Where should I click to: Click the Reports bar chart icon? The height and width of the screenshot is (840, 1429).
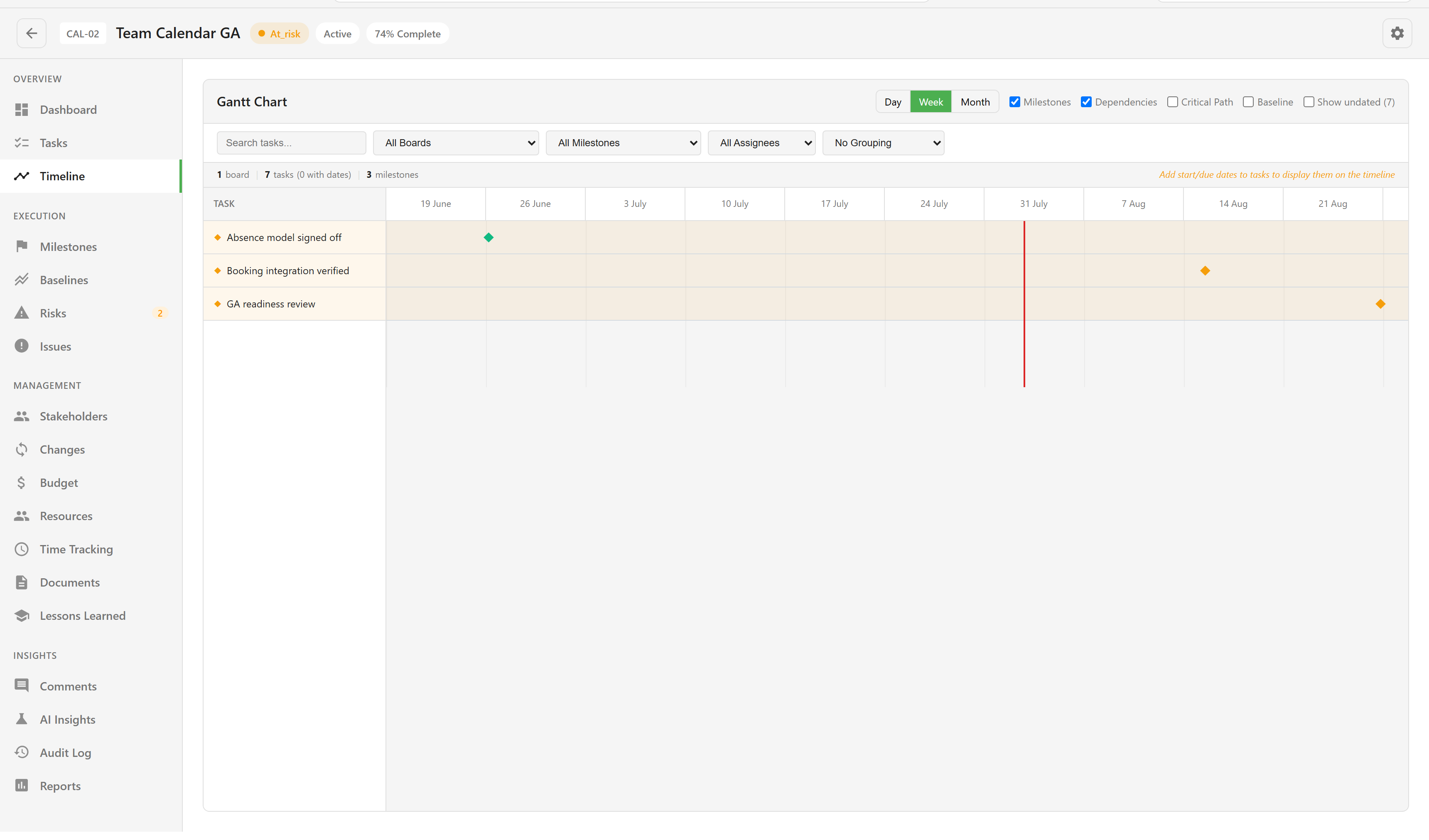pyautogui.click(x=22, y=786)
